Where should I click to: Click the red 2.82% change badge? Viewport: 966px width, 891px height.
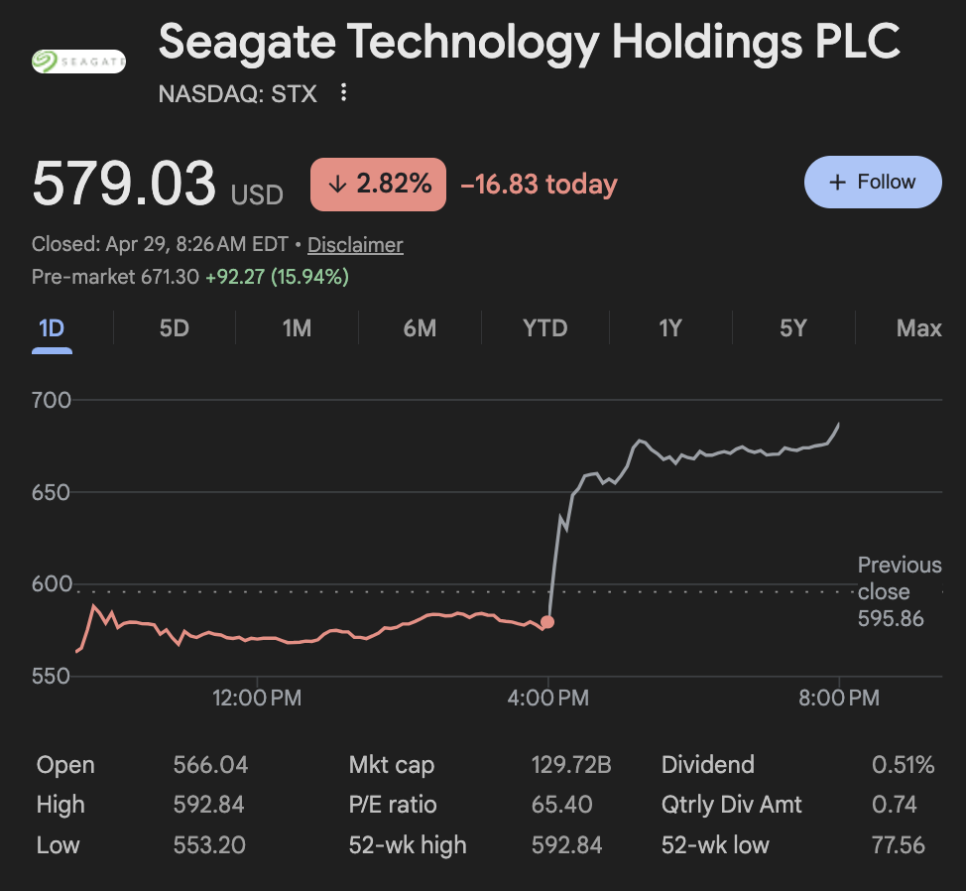[x=378, y=184]
